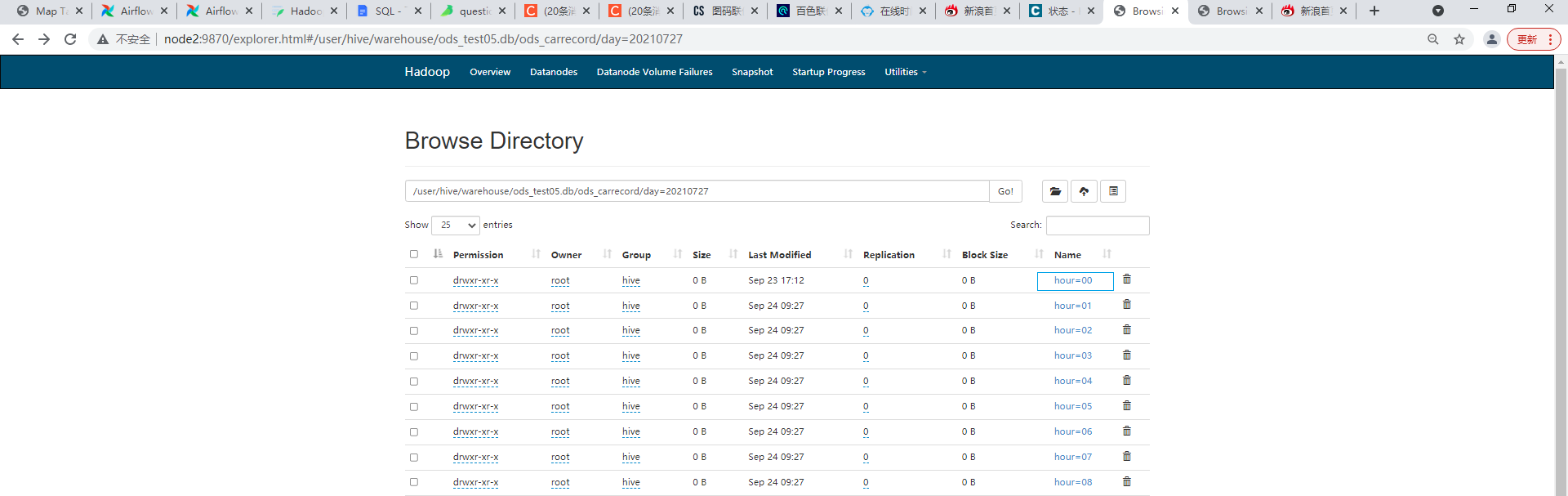Check the box for the hour=07 row

(x=414, y=458)
